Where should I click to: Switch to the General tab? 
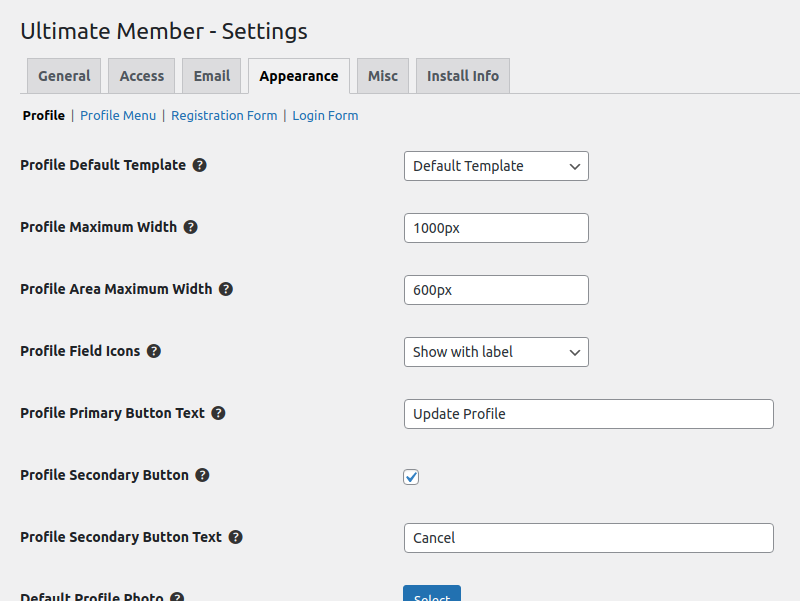click(64, 76)
